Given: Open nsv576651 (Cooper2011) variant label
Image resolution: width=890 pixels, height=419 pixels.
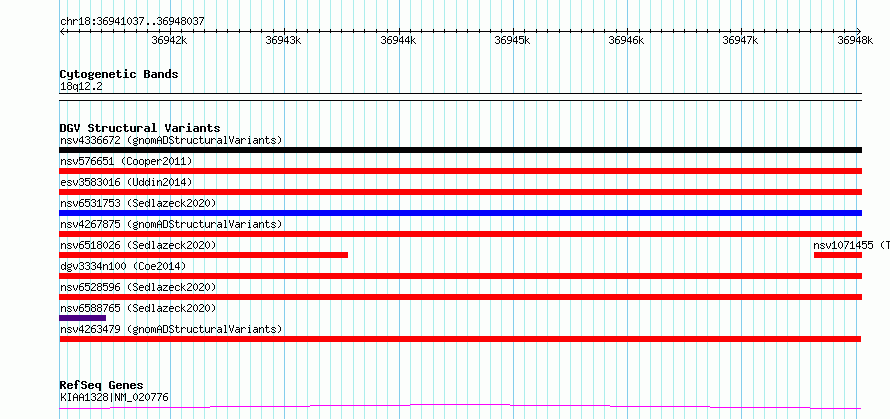Looking at the screenshot, I should tap(126, 161).
